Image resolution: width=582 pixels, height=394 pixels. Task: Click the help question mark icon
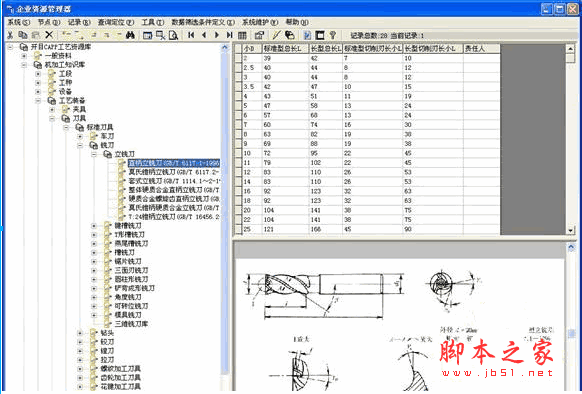click(x=333, y=35)
